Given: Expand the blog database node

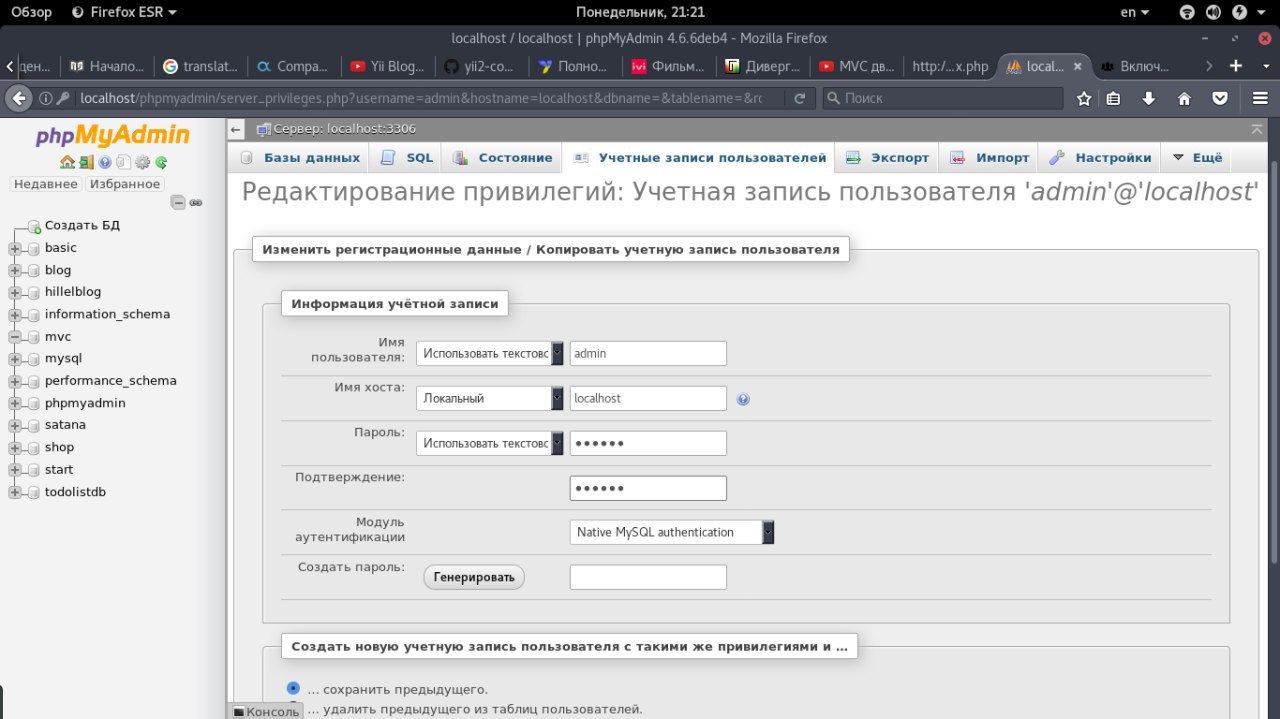Looking at the screenshot, I should pos(15,270).
